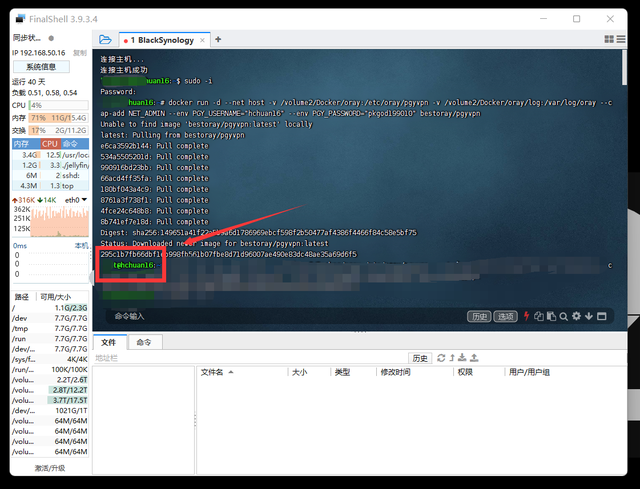Open the connection manager folder icon

tap(105, 40)
